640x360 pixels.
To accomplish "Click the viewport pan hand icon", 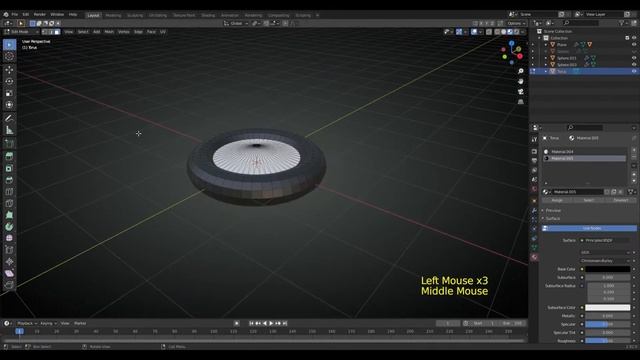I will [x=520, y=82].
